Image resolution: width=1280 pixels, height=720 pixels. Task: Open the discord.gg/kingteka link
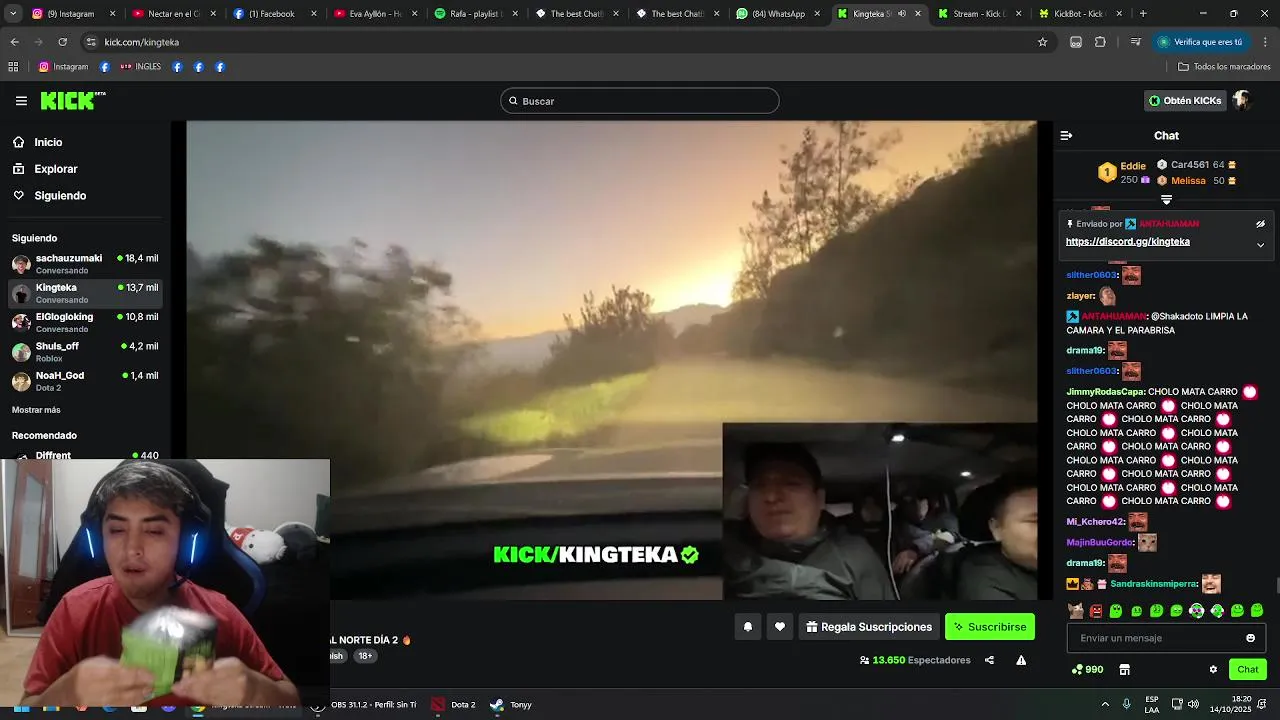1127,242
